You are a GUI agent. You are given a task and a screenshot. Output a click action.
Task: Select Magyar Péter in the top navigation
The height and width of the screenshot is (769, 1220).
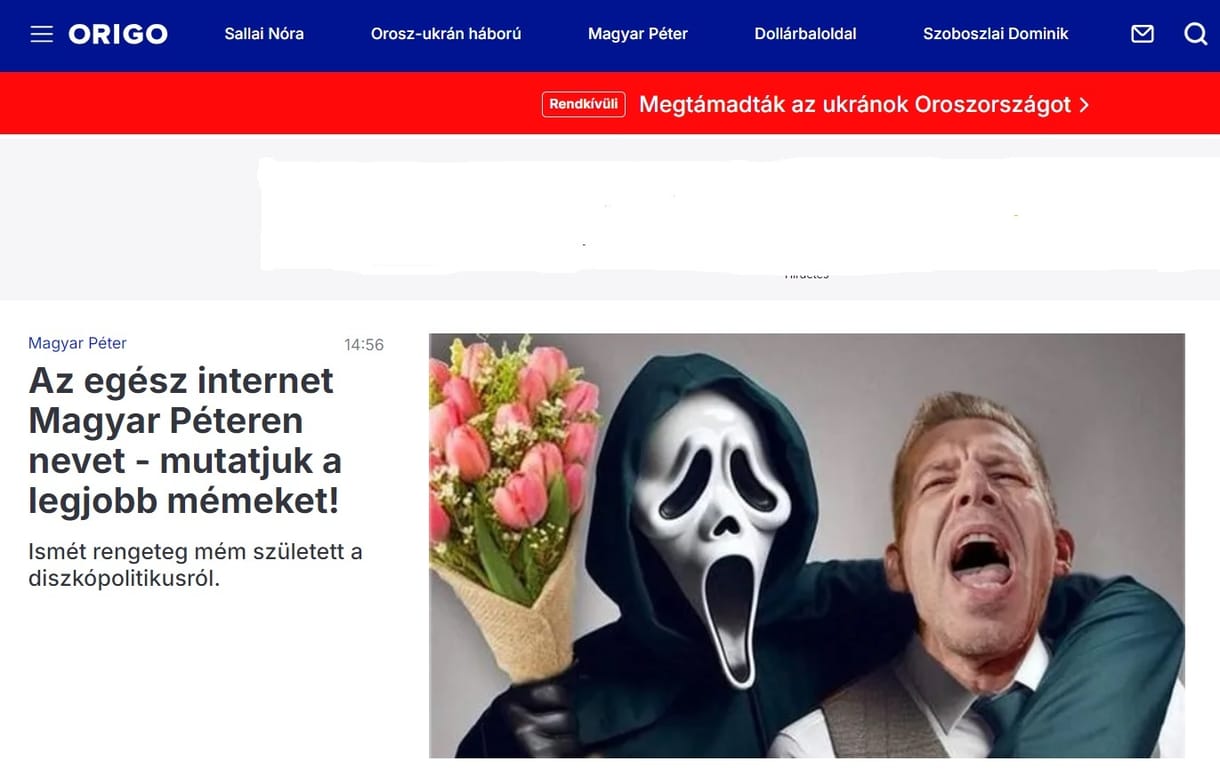pos(638,34)
